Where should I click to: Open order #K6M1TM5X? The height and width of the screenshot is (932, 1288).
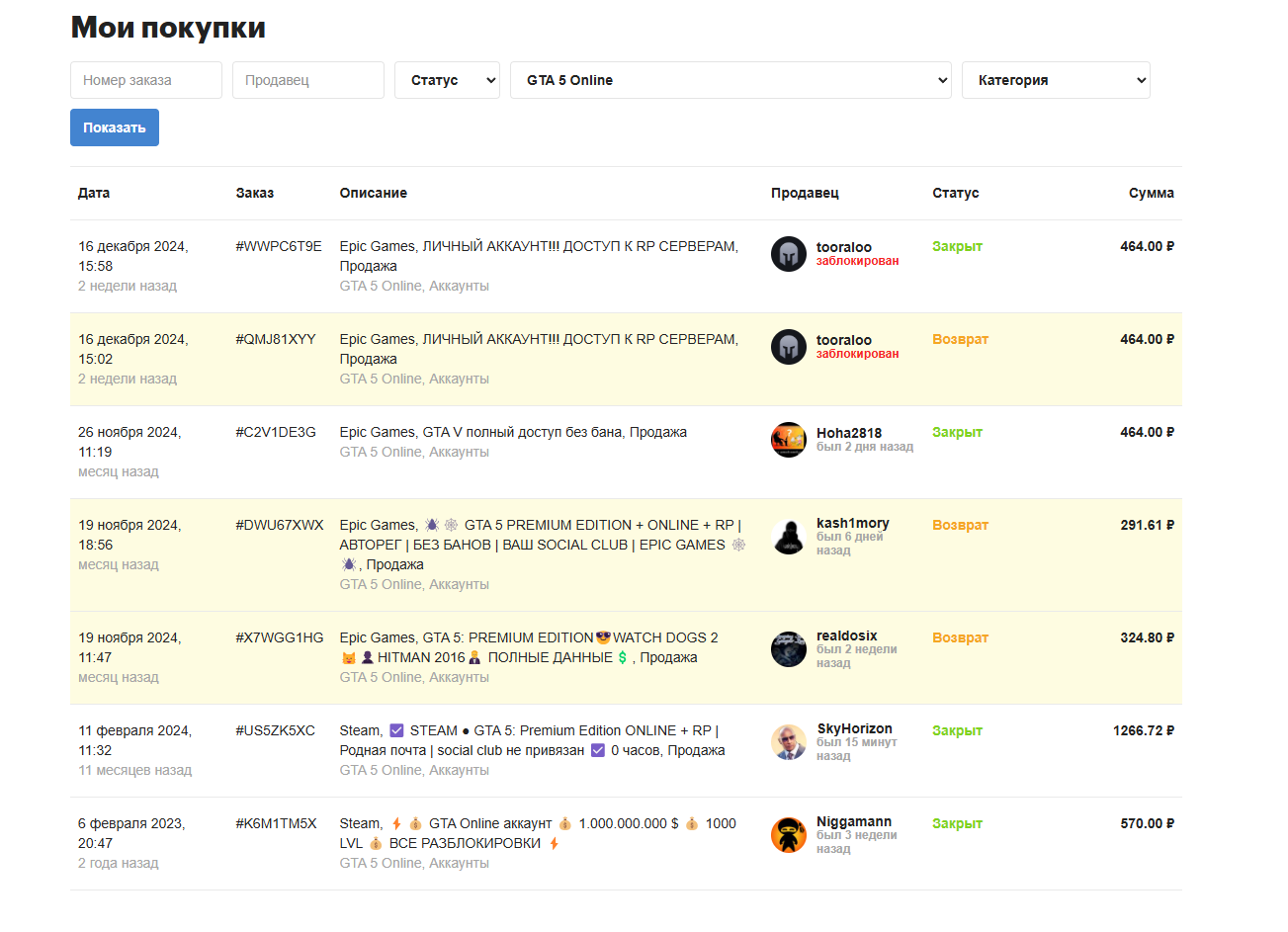(277, 823)
